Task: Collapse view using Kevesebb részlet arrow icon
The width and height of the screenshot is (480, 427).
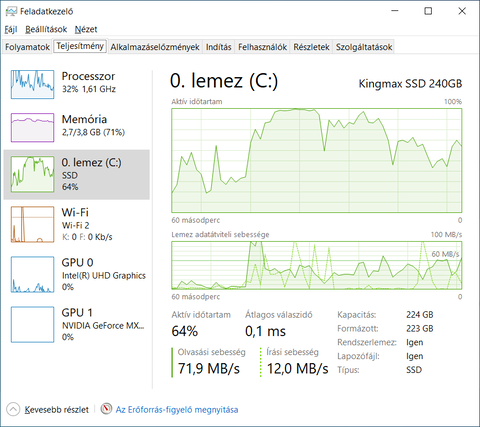Action: tap(13, 409)
